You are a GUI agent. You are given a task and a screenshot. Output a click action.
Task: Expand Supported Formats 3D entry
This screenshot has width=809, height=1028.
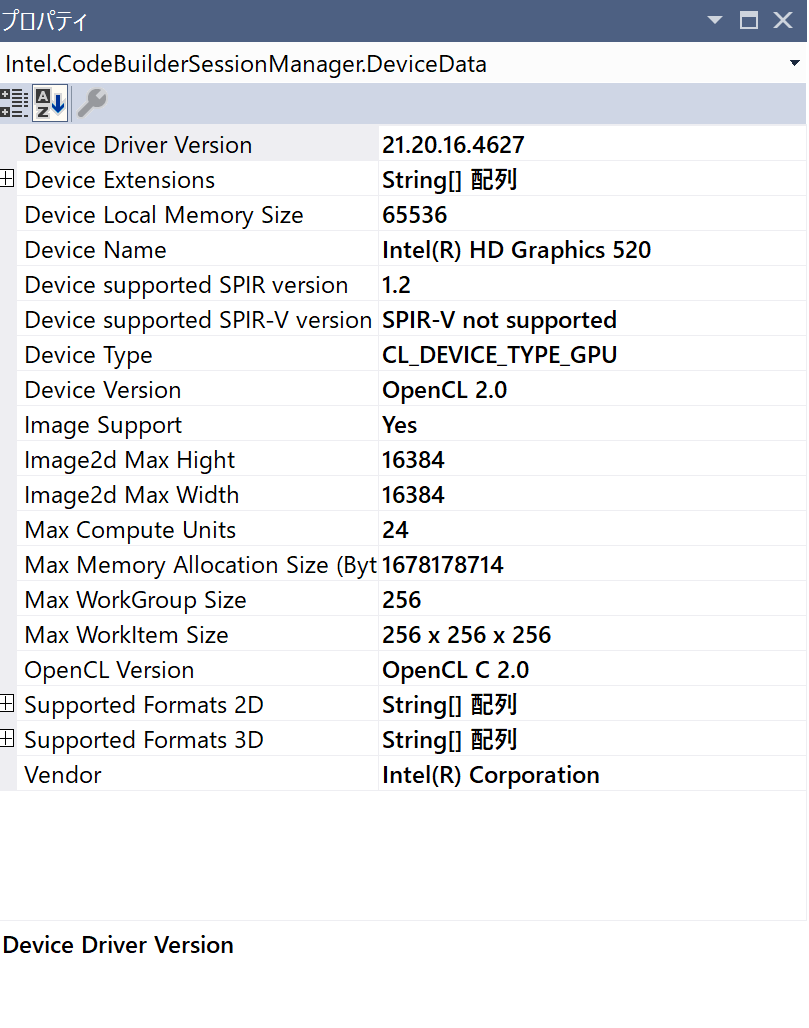(x=8, y=740)
